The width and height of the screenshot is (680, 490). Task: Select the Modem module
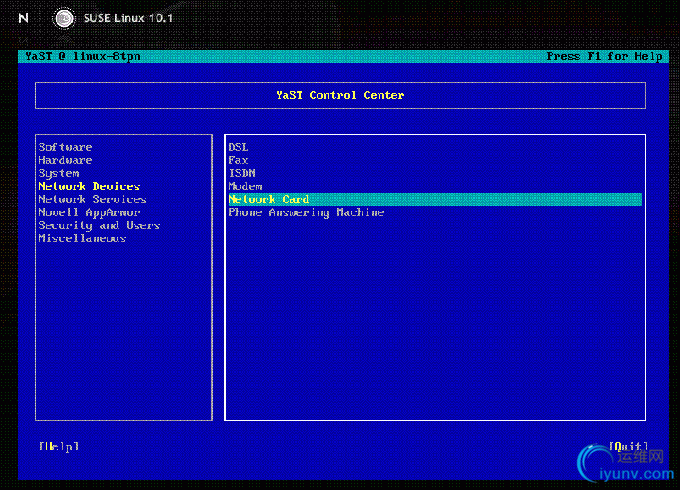245,186
